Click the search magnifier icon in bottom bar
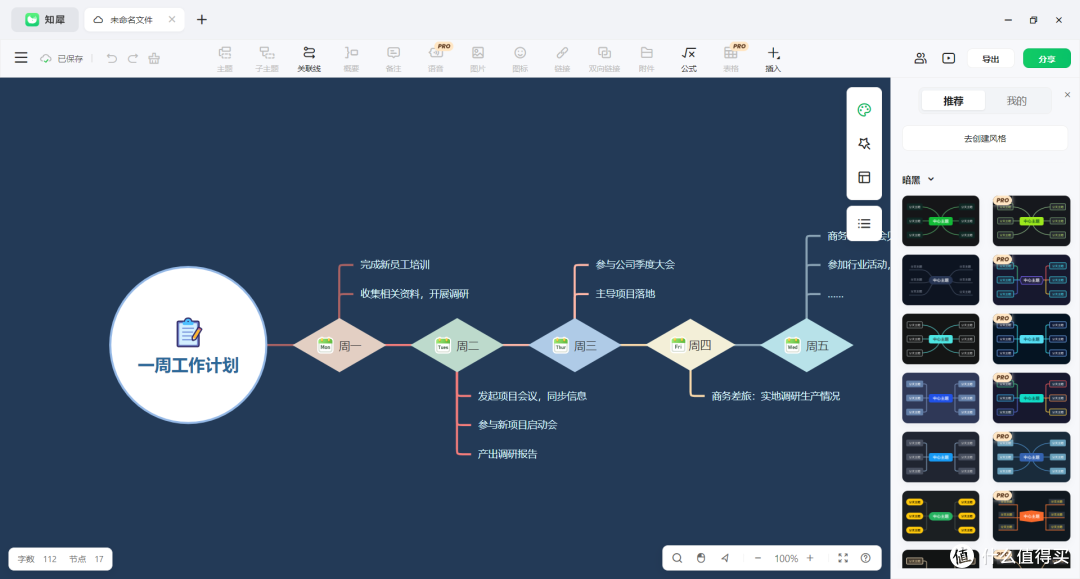The image size is (1080, 579). (677, 558)
